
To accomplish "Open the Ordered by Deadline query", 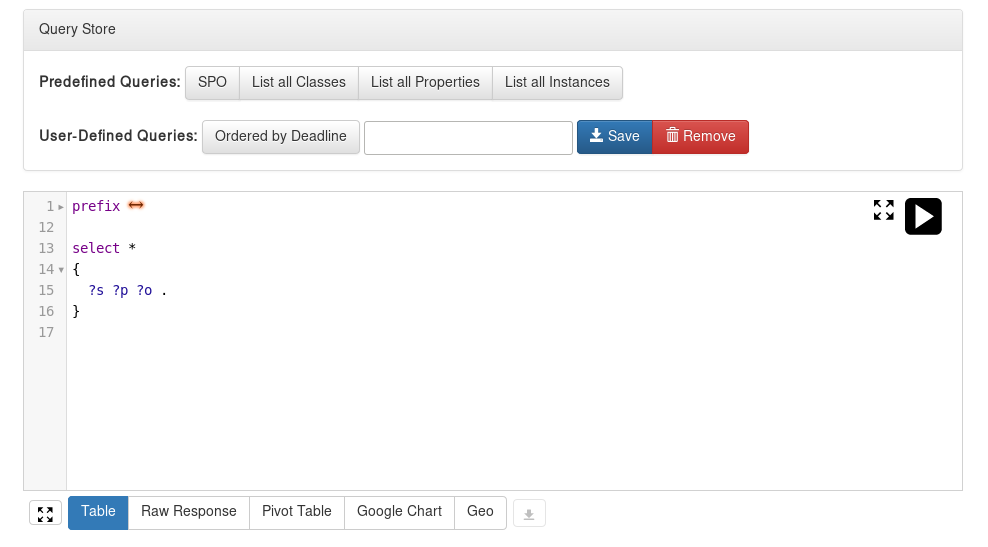I will point(281,137).
